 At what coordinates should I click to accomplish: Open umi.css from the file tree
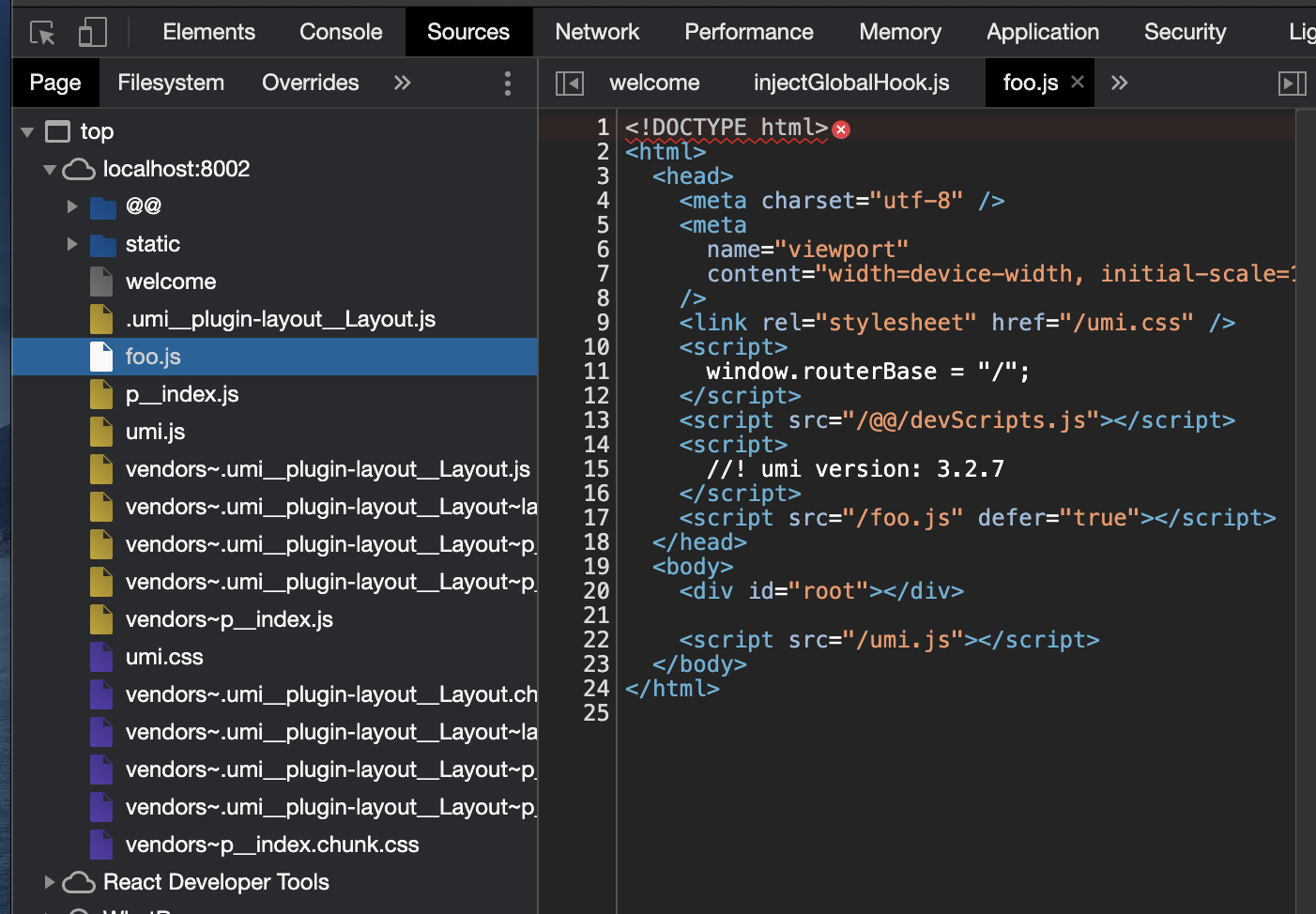pos(164,657)
